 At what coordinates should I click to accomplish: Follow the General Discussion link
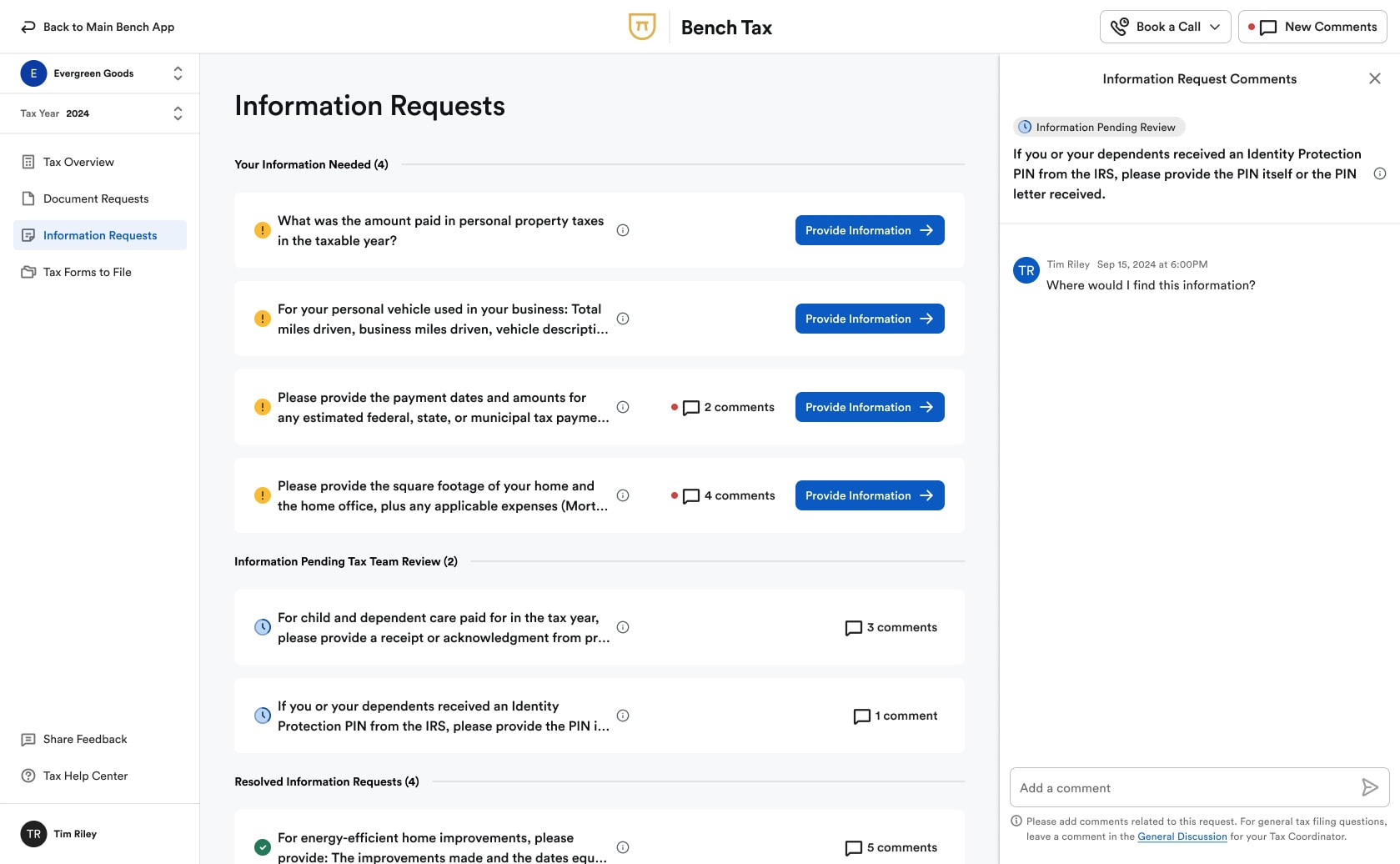click(x=1182, y=836)
